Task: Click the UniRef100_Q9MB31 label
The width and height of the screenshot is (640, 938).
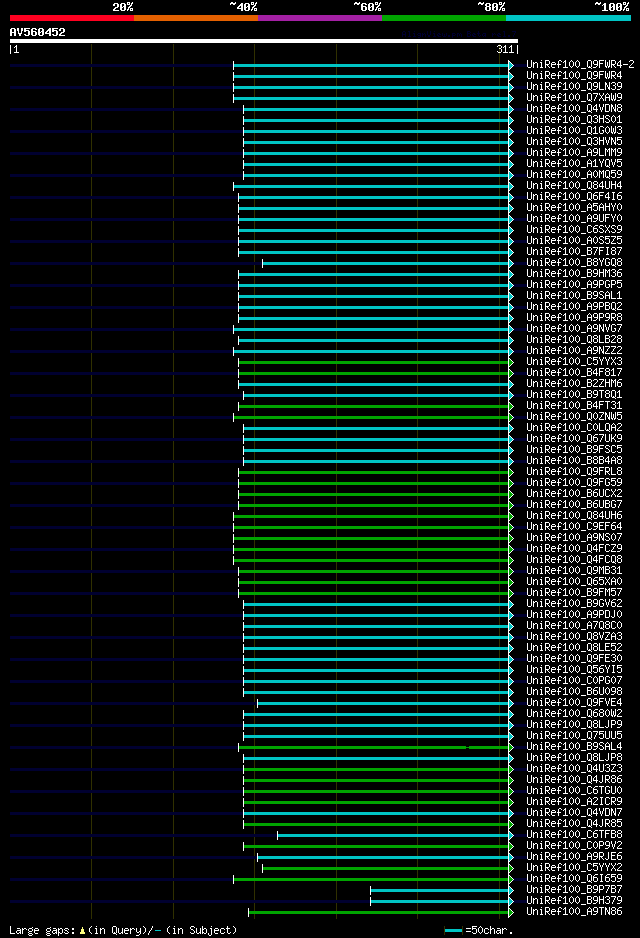Action: pos(574,571)
